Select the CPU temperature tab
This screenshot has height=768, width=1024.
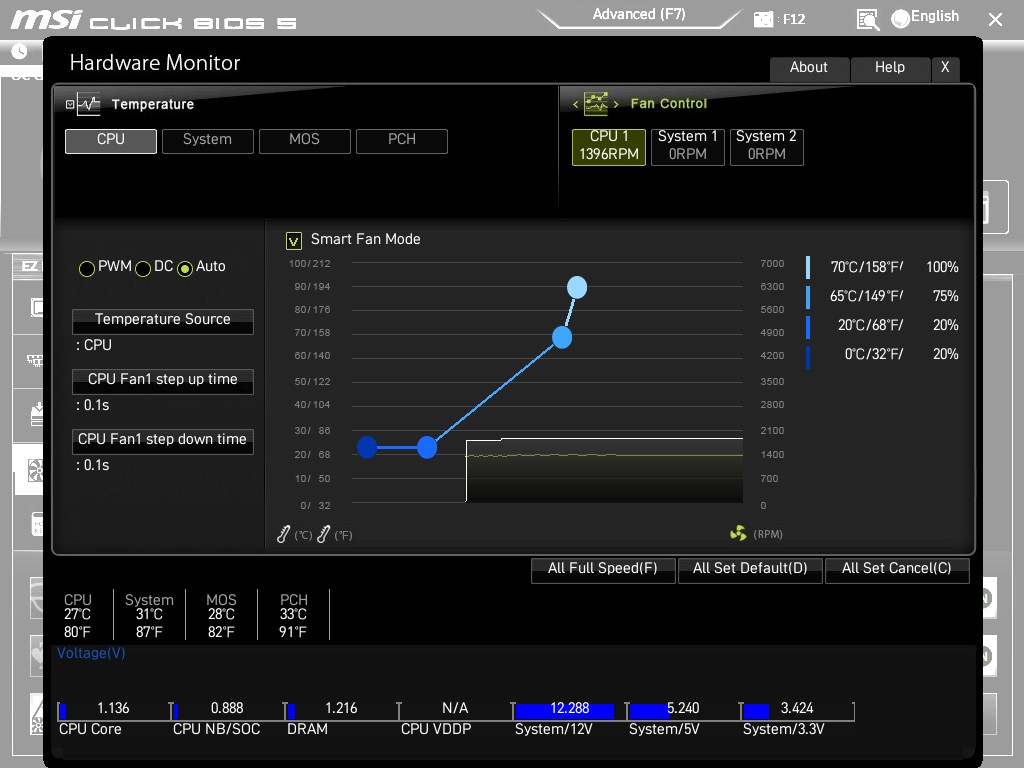click(110, 140)
